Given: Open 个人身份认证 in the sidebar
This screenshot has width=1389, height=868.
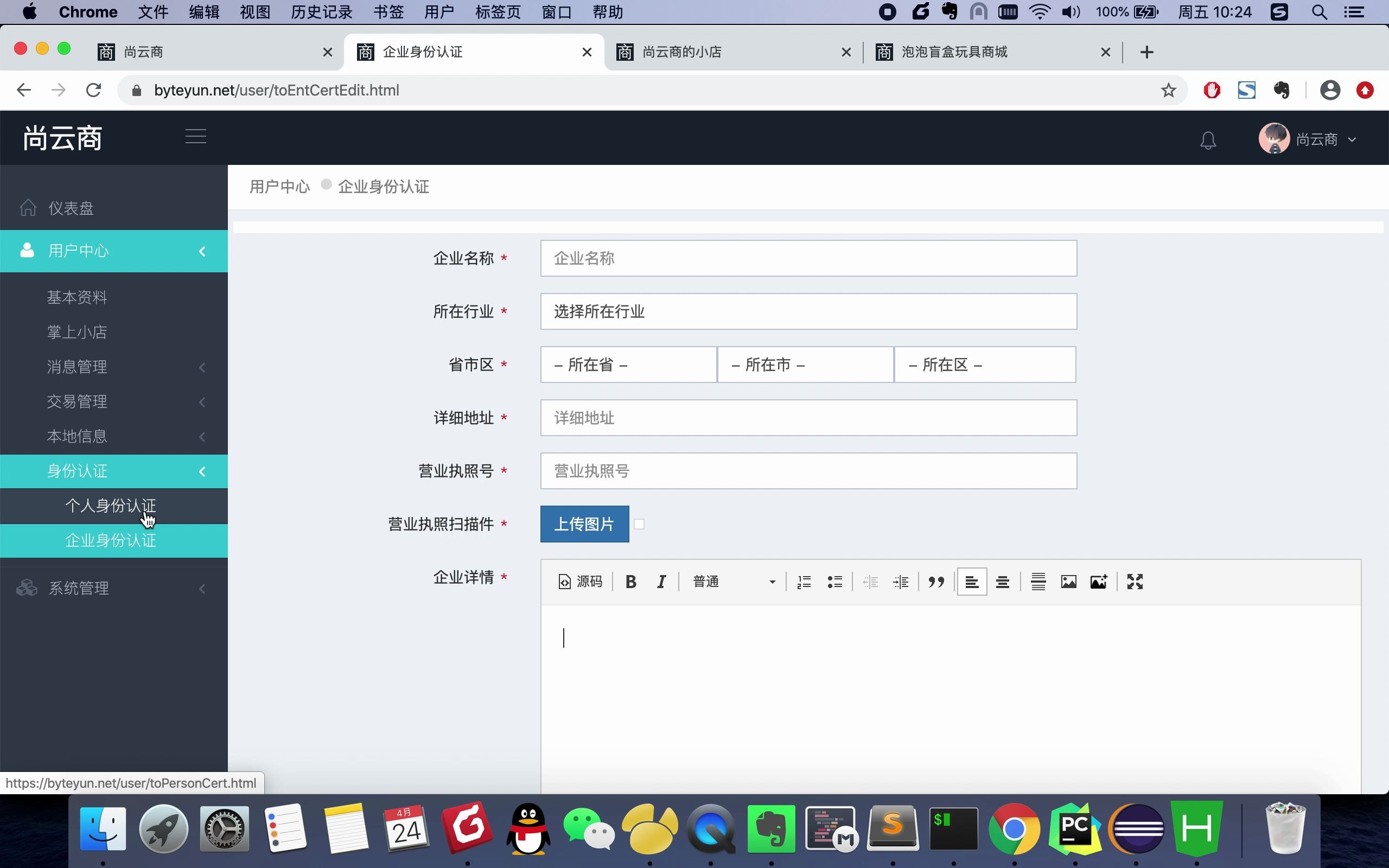Looking at the screenshot, I should click(x=111, y=506).
